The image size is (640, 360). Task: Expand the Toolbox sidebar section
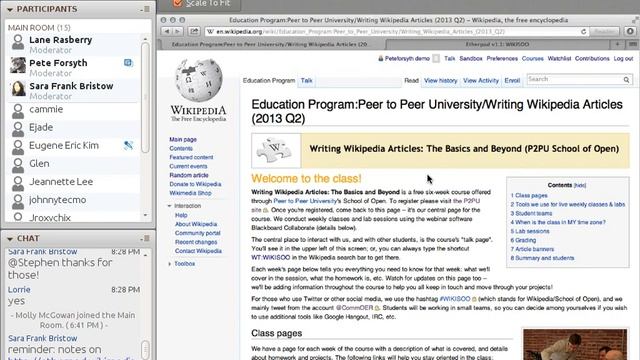(170, 264)
